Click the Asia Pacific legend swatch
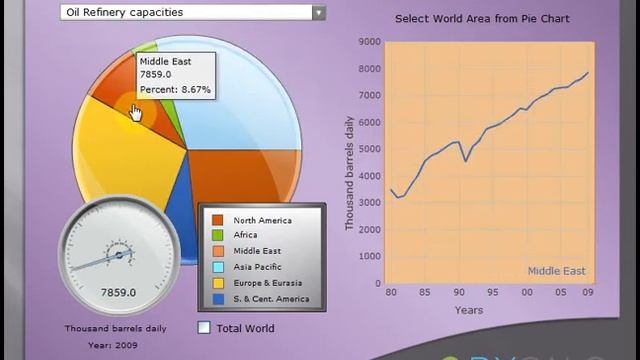 point(218,267)
